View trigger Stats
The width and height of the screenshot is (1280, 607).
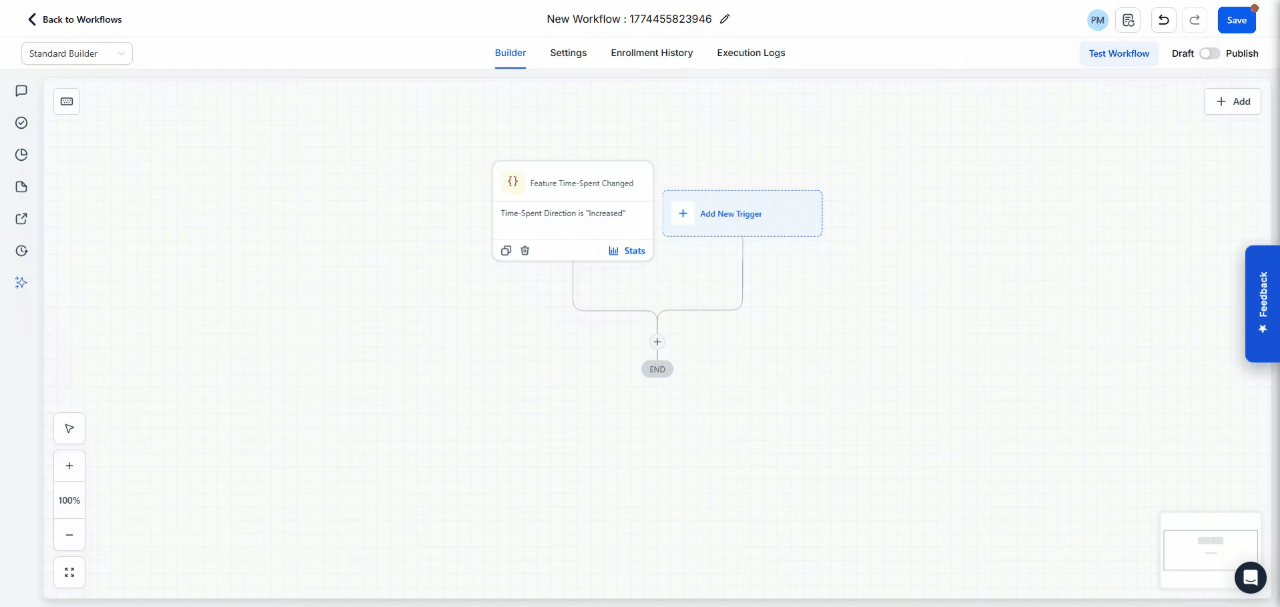(627, 251)
